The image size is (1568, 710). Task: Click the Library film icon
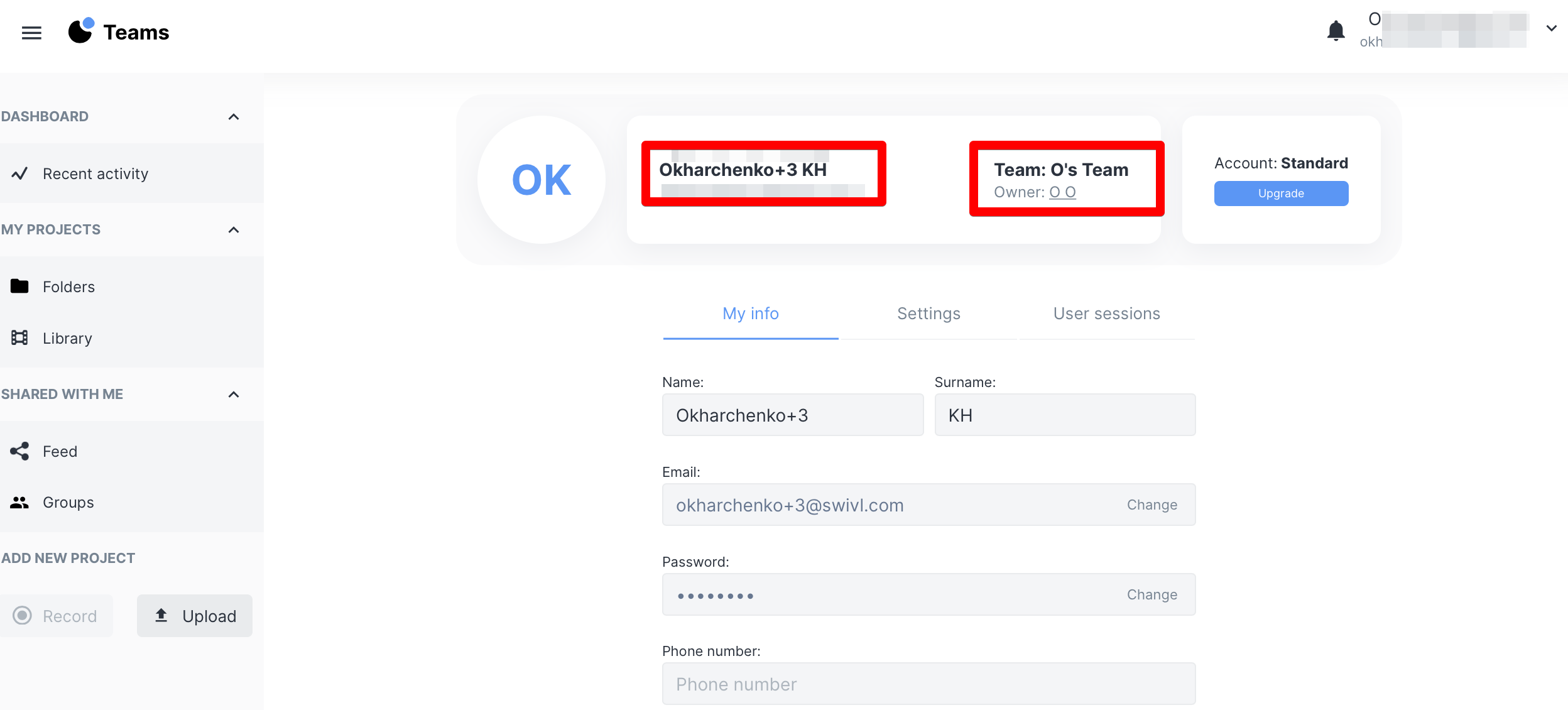20,338
